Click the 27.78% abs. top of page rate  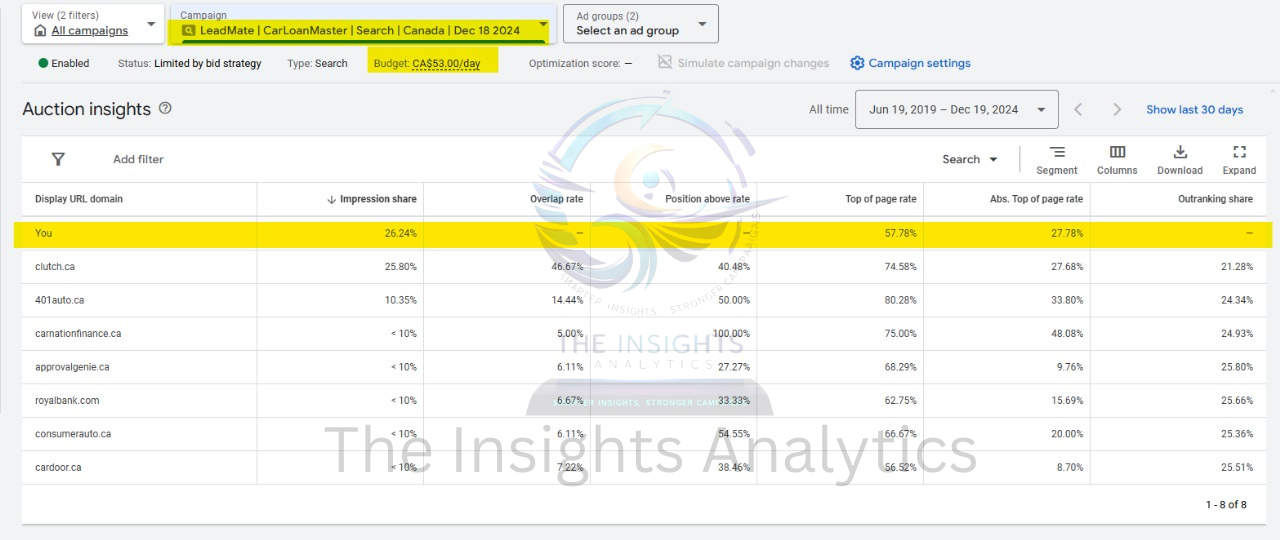coord(1066,233)
